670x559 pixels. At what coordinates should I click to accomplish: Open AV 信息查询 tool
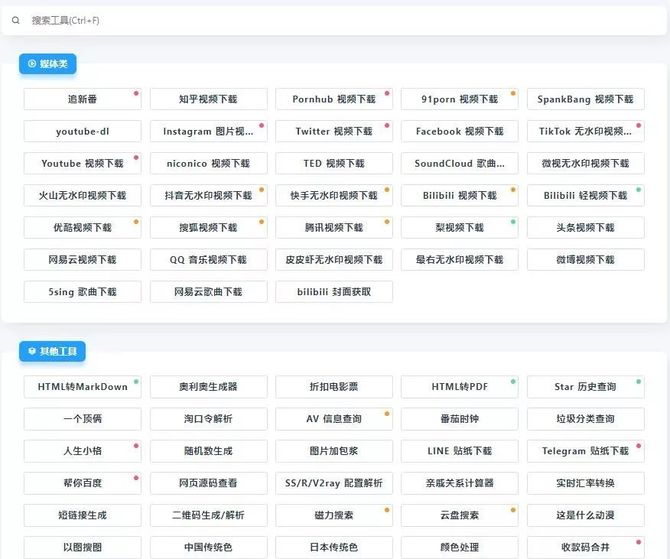coord(334,419)
